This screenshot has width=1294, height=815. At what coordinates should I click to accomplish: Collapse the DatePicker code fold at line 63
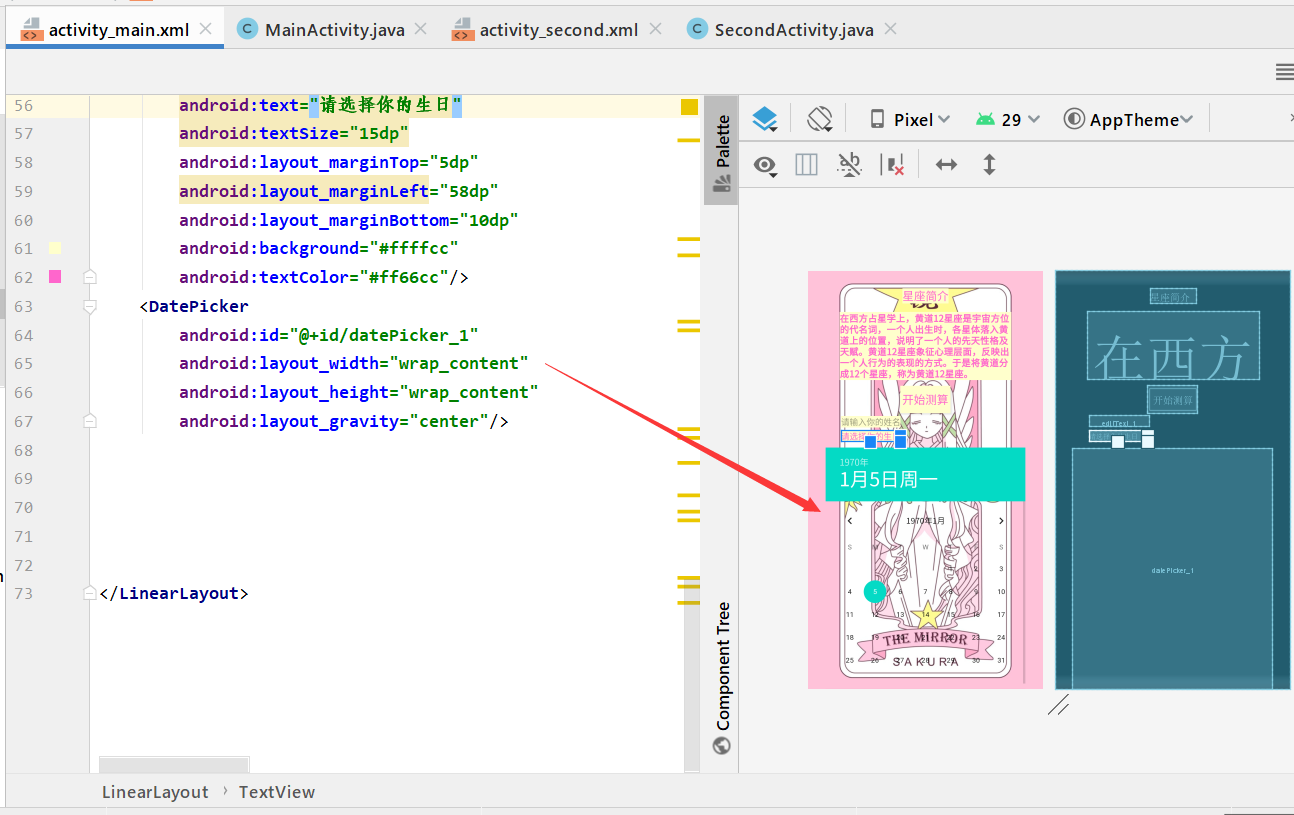click(89, 306)
